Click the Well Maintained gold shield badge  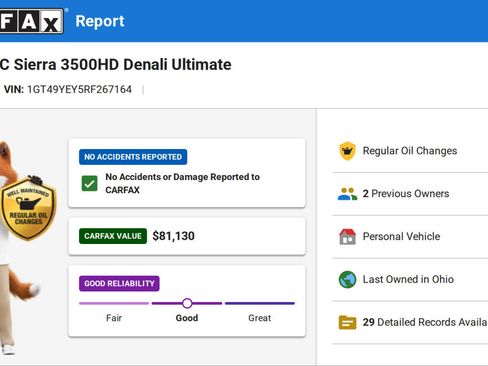coord(28,209)
